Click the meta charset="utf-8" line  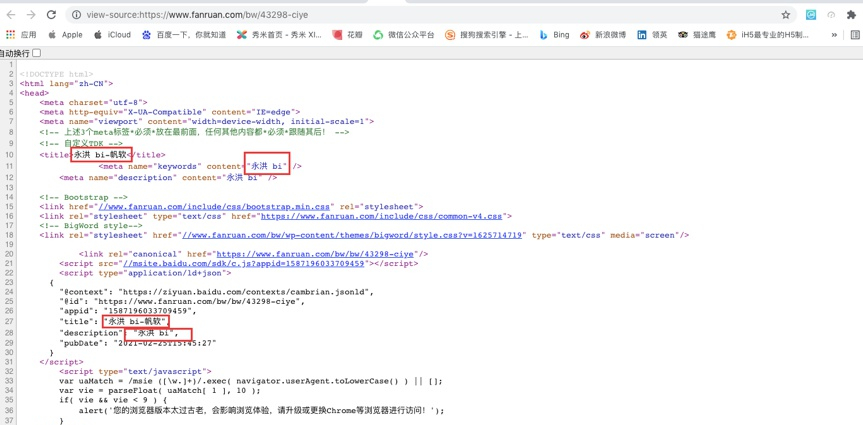pyautogui.click(x=94, y=102)
